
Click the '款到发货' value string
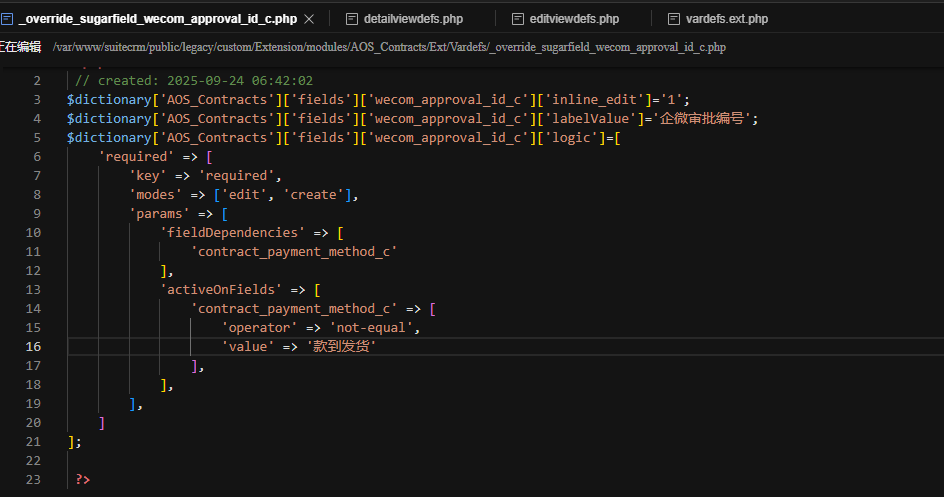point(346,347)
